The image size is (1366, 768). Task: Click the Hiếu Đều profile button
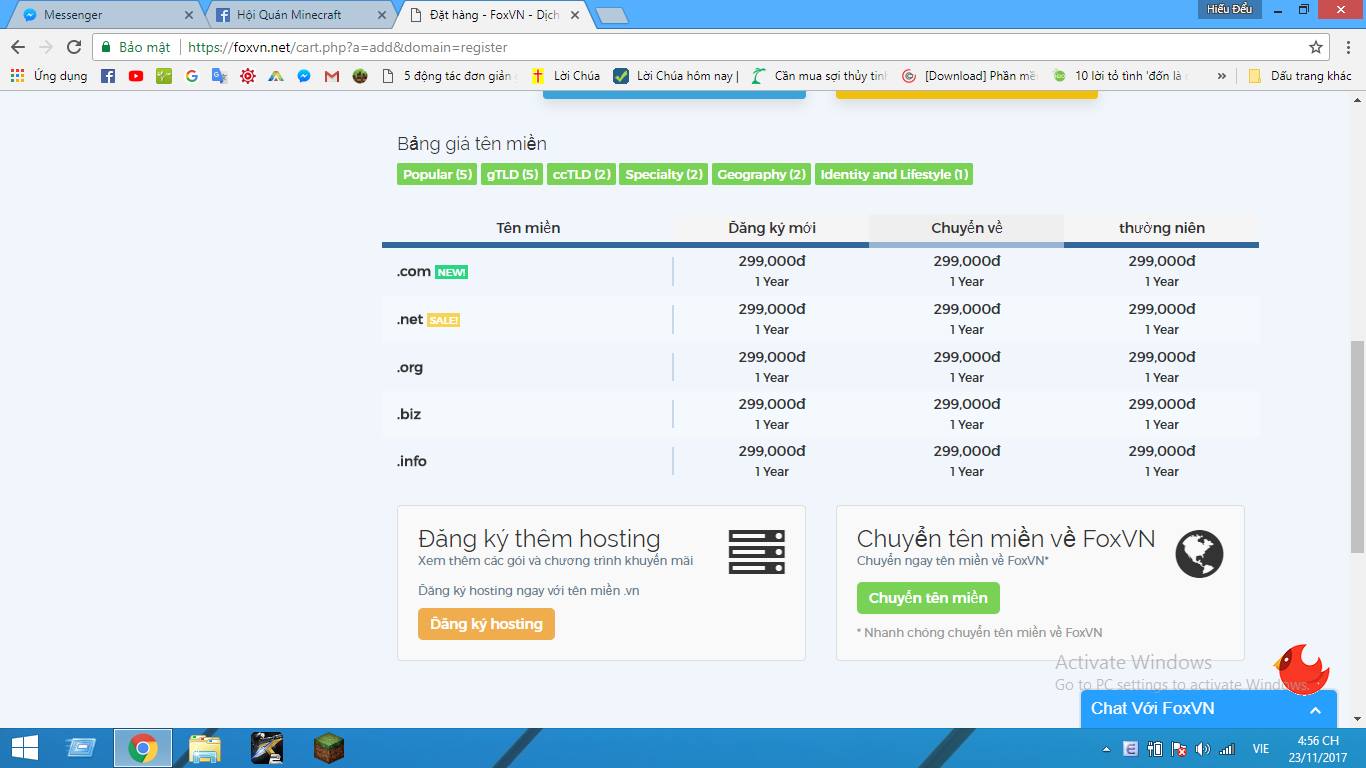[x=1229, y=9]
